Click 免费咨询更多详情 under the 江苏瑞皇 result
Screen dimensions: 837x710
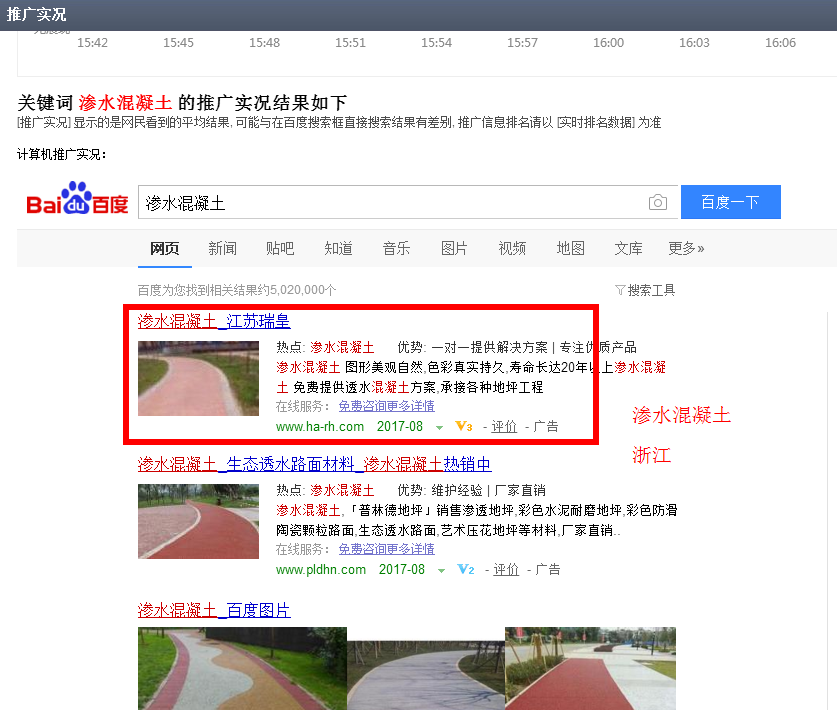click(x=386, y=406)
